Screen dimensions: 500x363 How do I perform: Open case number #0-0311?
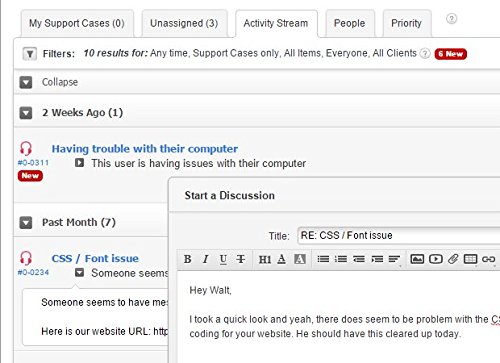coord(33,163)
